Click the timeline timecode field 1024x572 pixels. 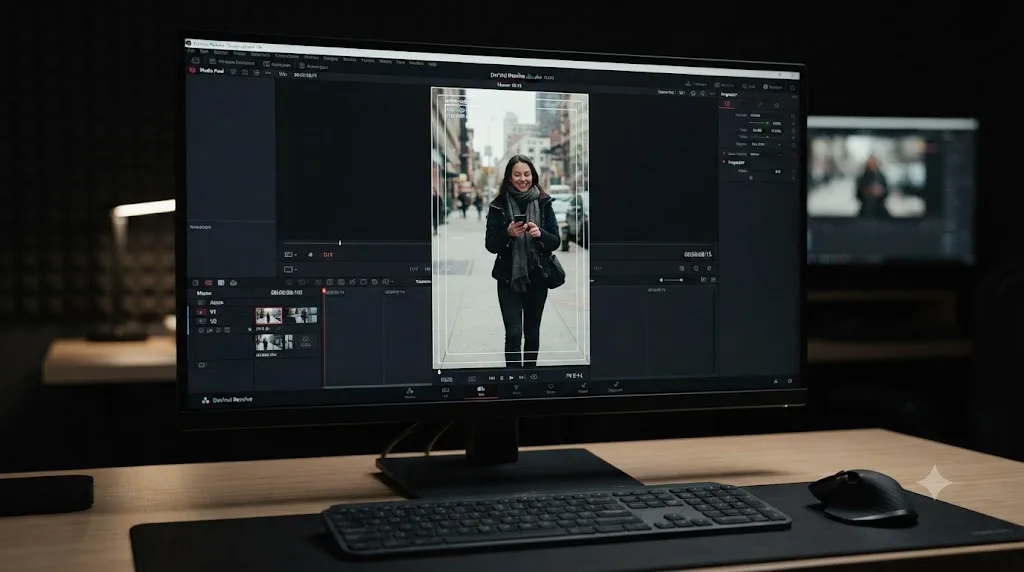click(286, 293)
